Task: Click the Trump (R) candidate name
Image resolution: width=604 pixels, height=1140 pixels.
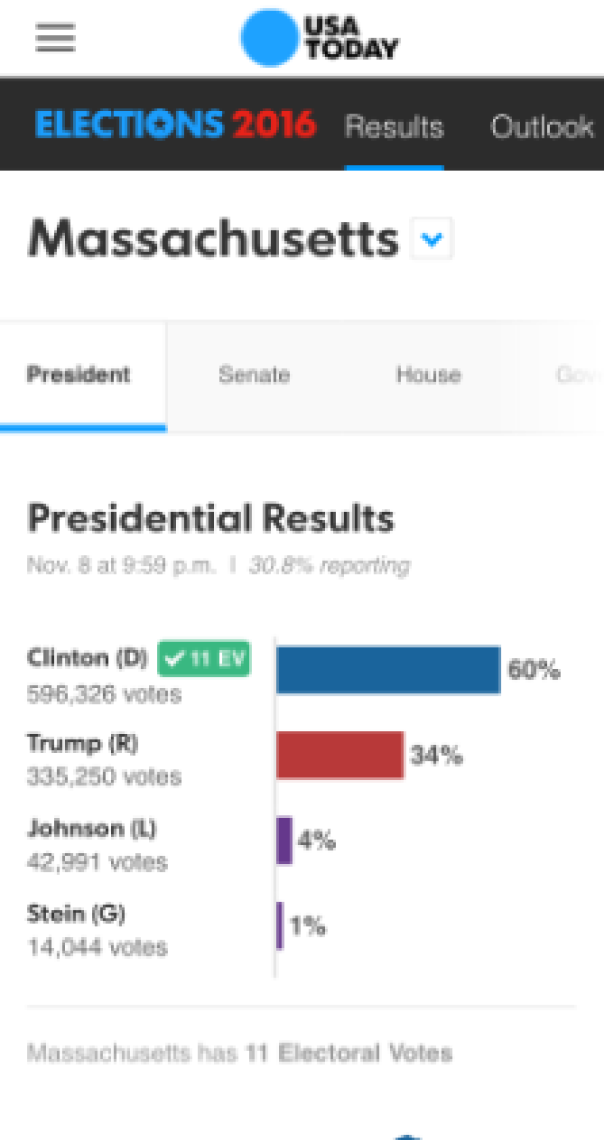Action: point(82,744)
